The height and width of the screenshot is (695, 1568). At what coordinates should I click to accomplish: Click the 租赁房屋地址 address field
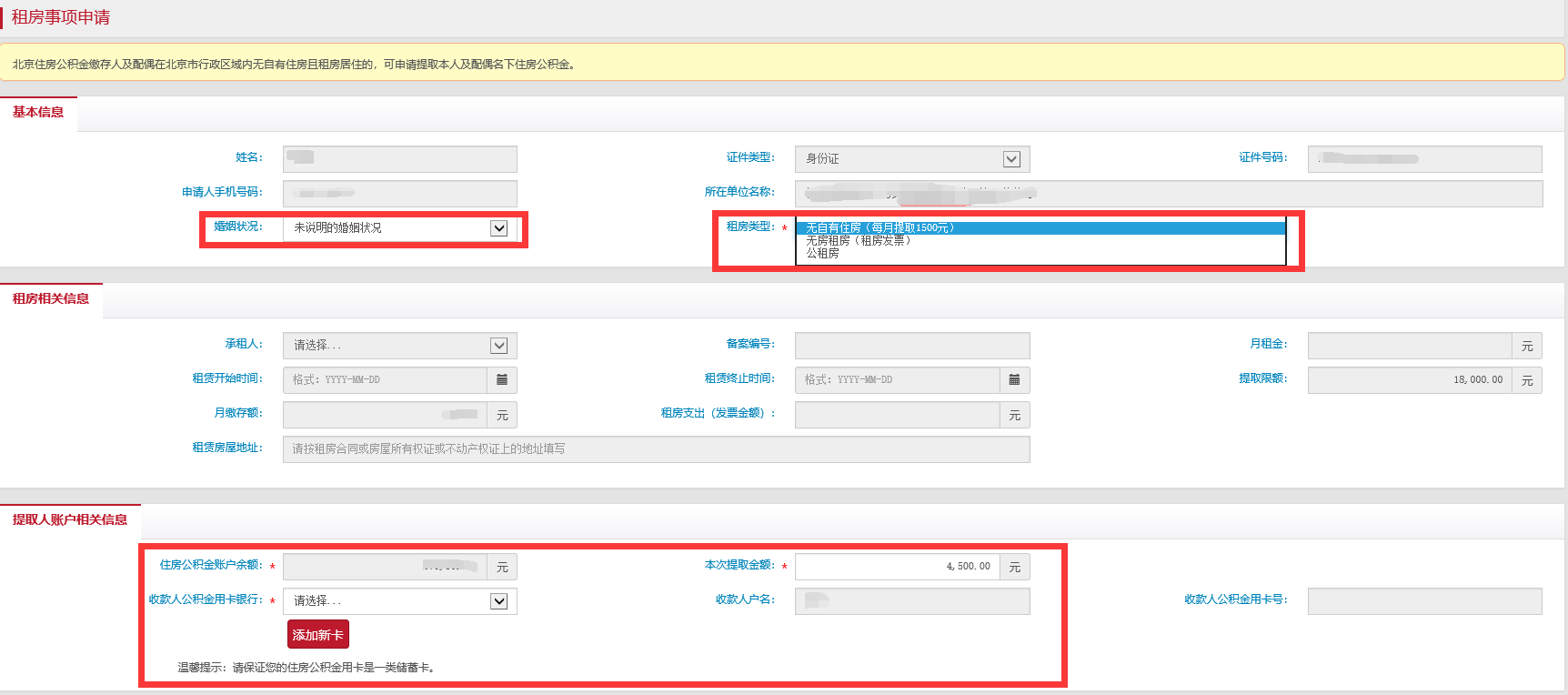pyautogui.click(x=656, y=449)
